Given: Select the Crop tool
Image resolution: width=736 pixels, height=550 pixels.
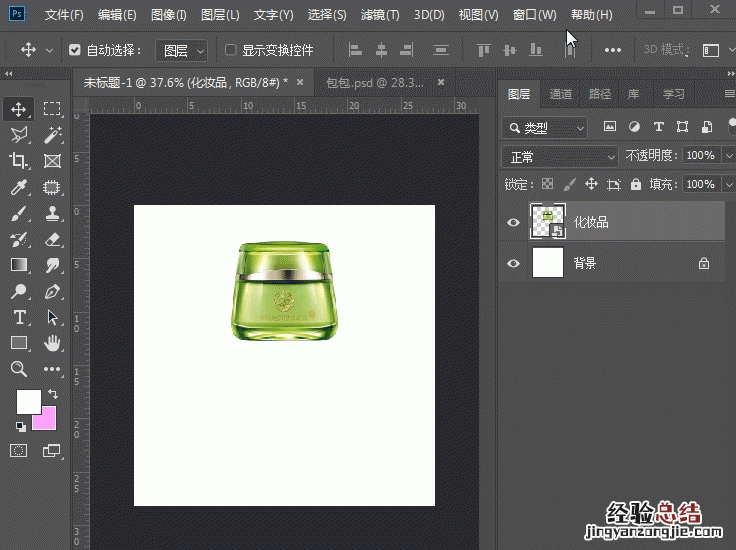Looking at the screenshot, I should coord(19,161).
